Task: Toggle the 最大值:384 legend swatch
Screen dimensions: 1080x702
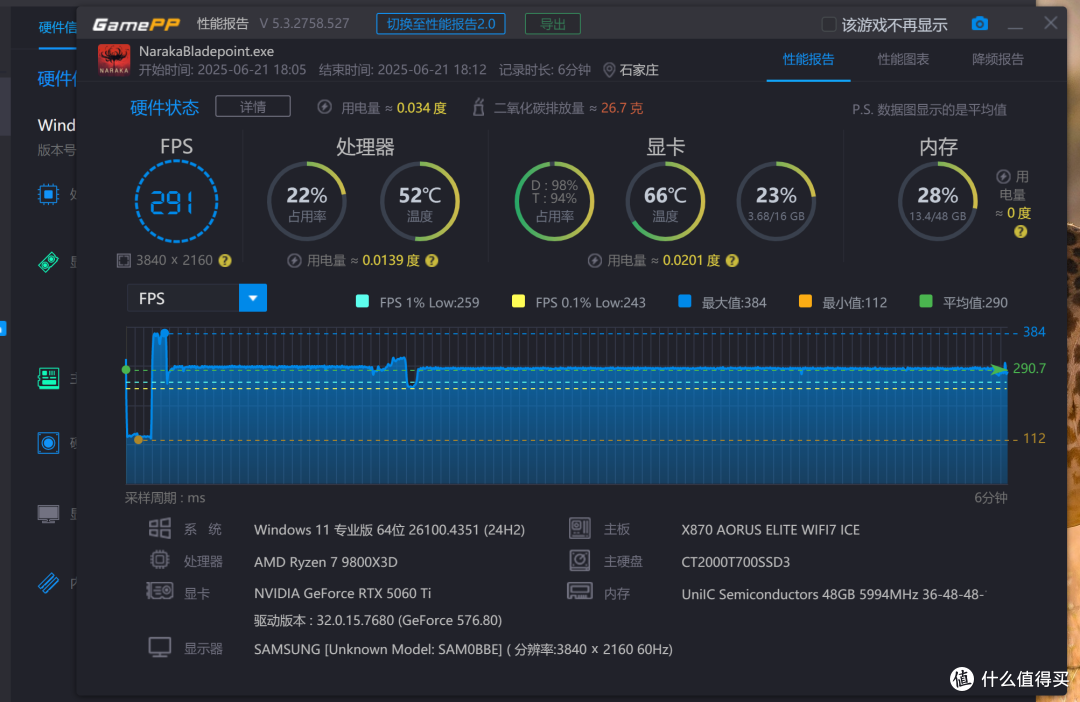Action: [685, 301]
